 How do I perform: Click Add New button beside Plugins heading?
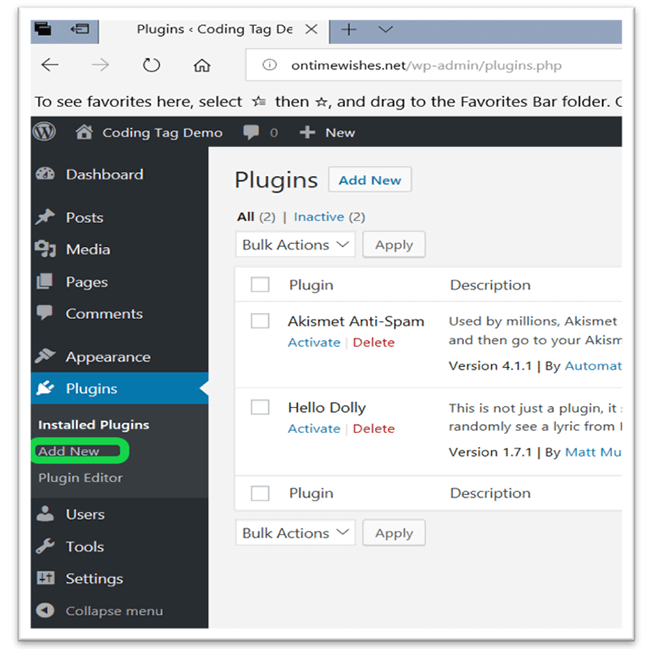coord(369,180)
